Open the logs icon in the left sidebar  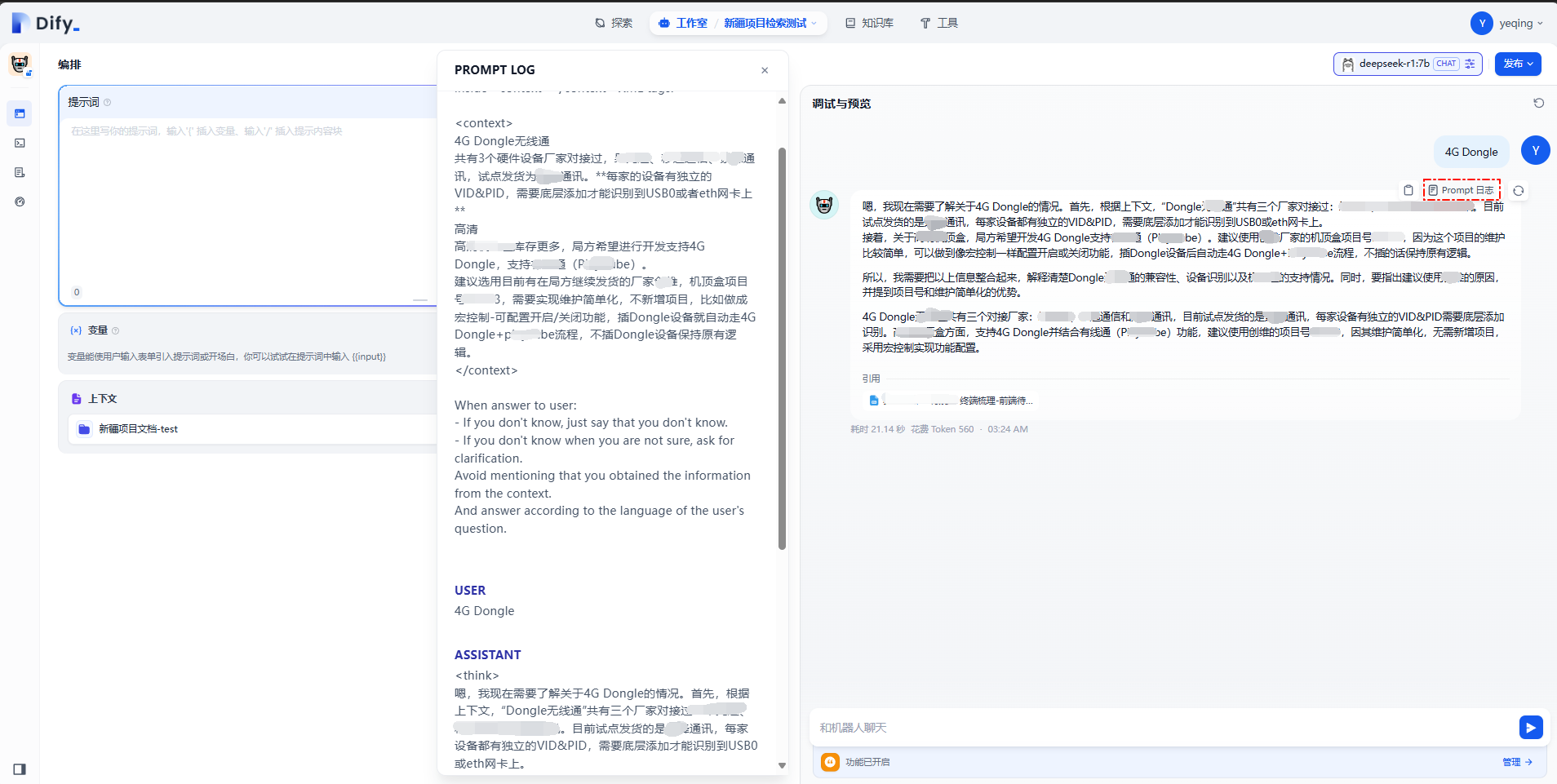(x=20, y=172)
